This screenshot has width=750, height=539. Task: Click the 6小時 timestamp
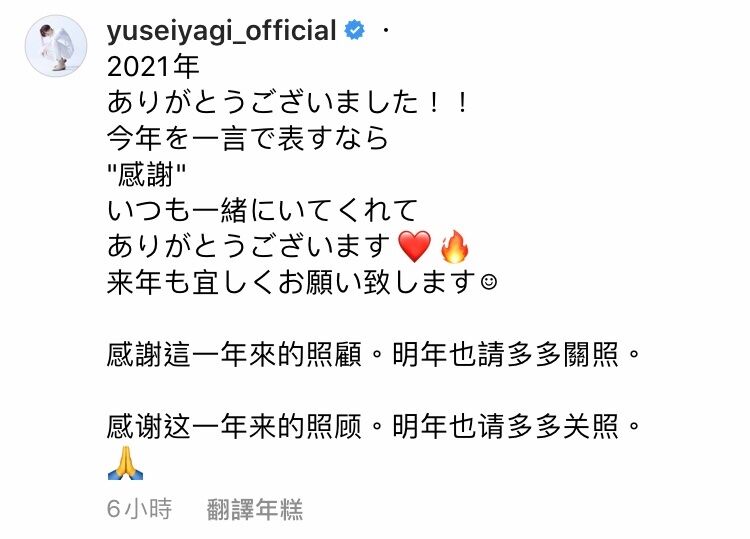tap(139, 508)
